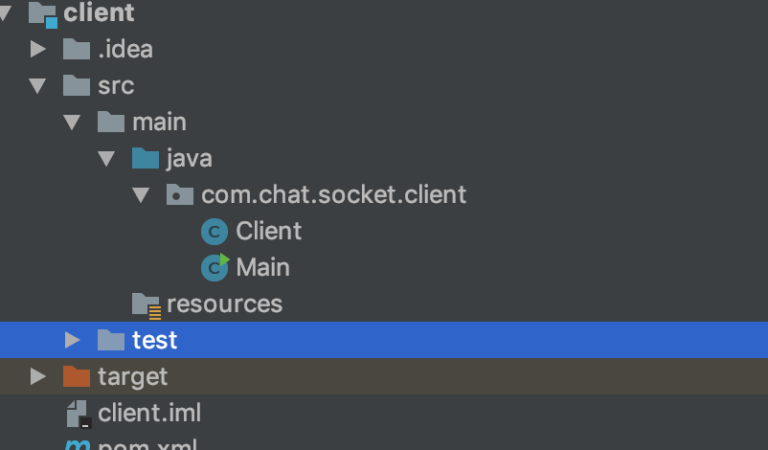Click the client.iml file icon
The image size is (768, 450).
[x=78, y=414]
